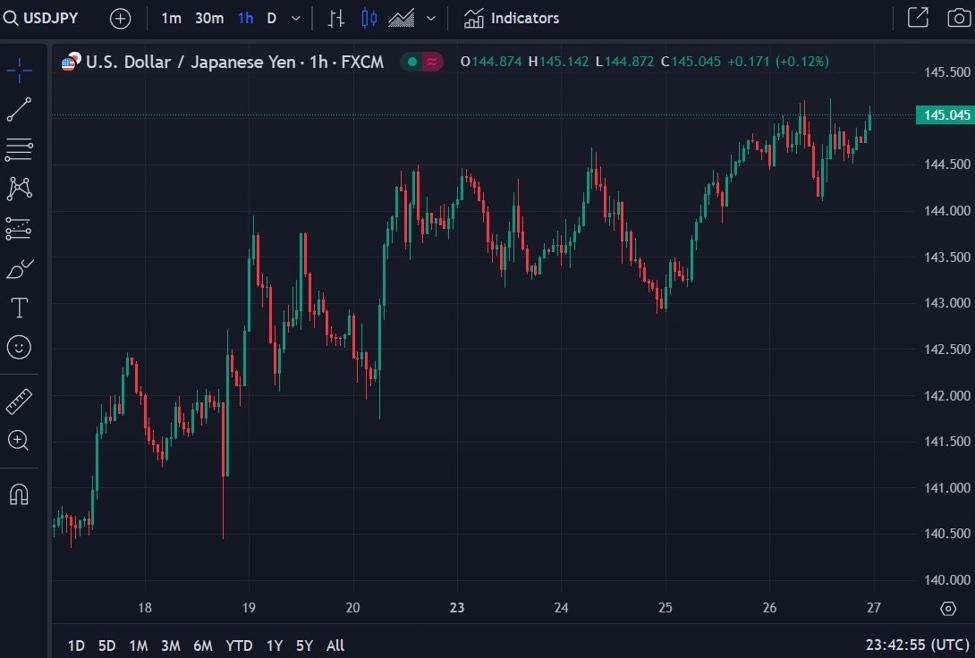The width and height of the screenshot is (975, 658).
Task: Switch to the 30m timeframe
Action: point(209,18)
